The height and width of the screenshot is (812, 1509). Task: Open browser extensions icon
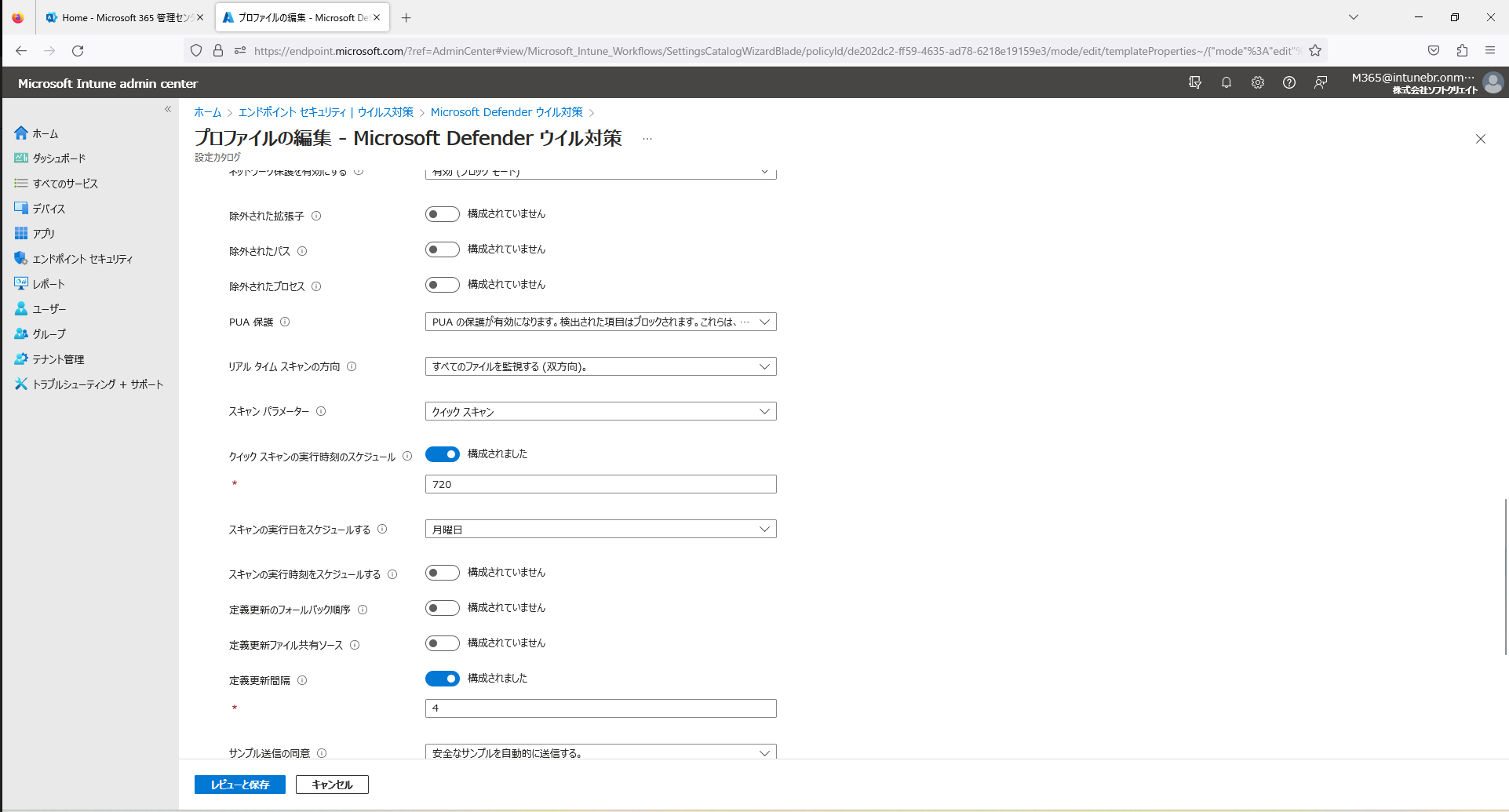click(x=1462, y=51)
